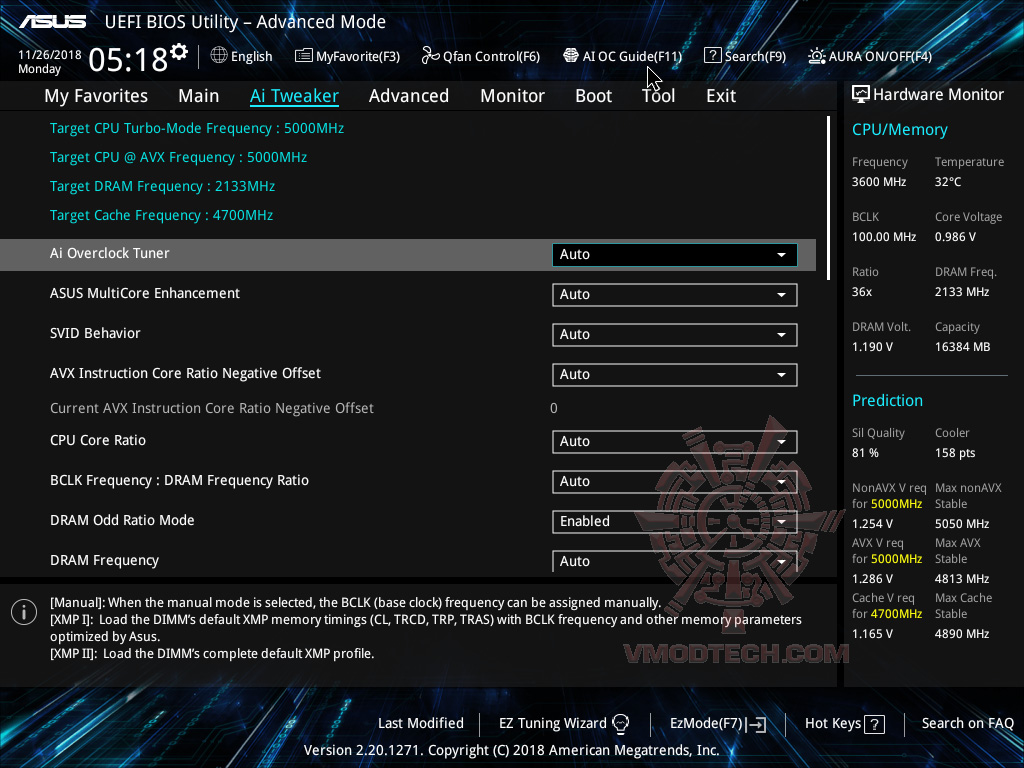Click the ASUS logo
1024x768 pixels.
52,22
